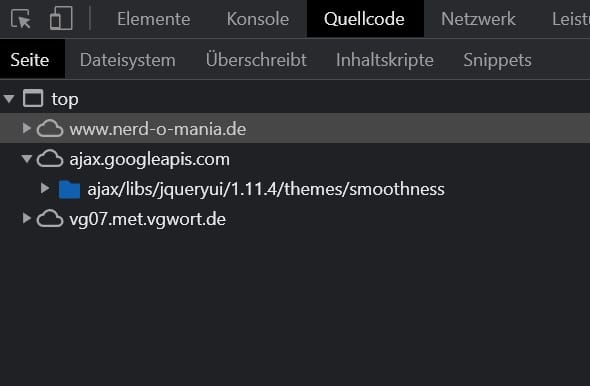This screenshot has height=386, width=590.
Task: Show the Snippets sub-tab
Action: coord(497,60)
